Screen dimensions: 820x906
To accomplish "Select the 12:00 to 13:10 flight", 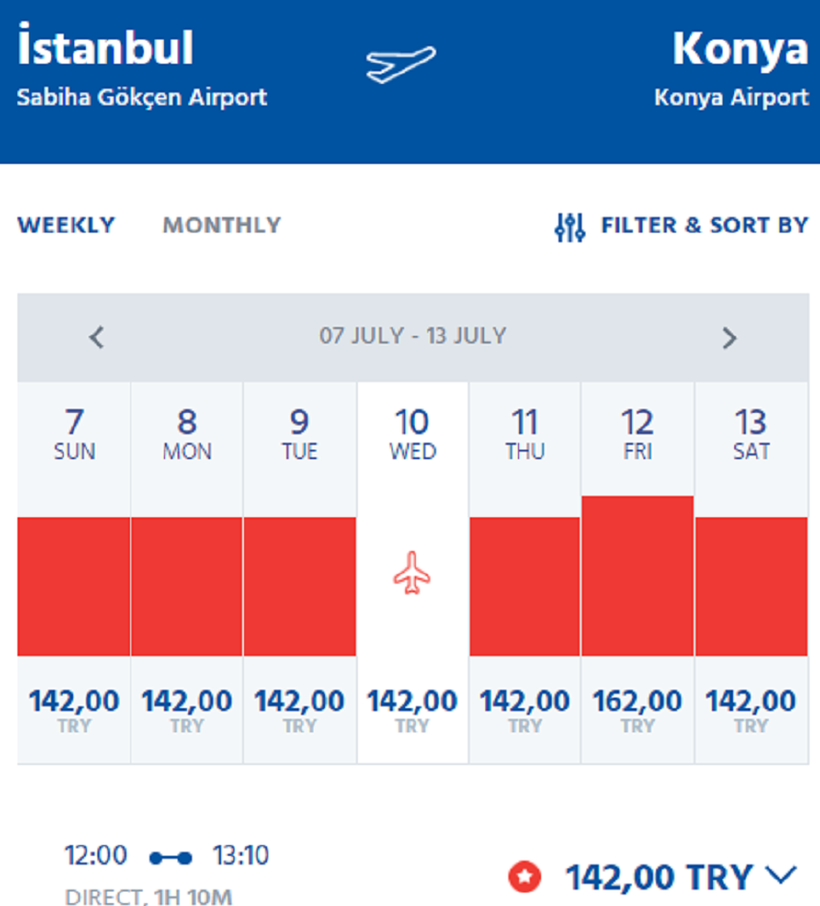I will click(x=167, y=870).
